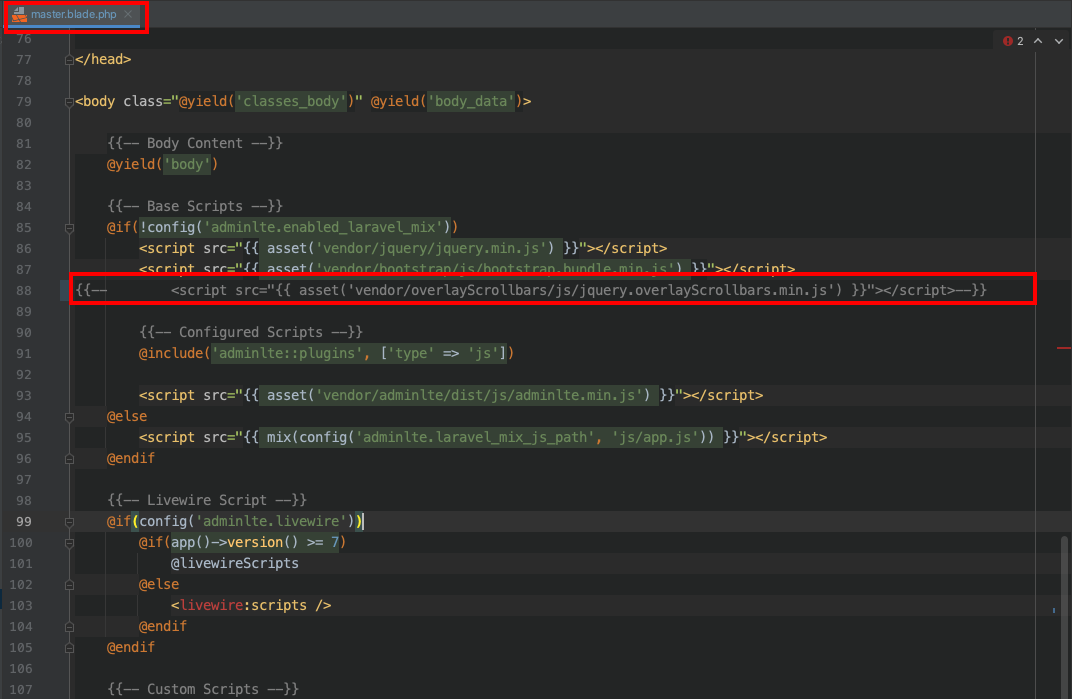Viewport: 1072px width, 699px height.
Task: Click the ['type' => 'js'] array
Action: click(443, 353)
